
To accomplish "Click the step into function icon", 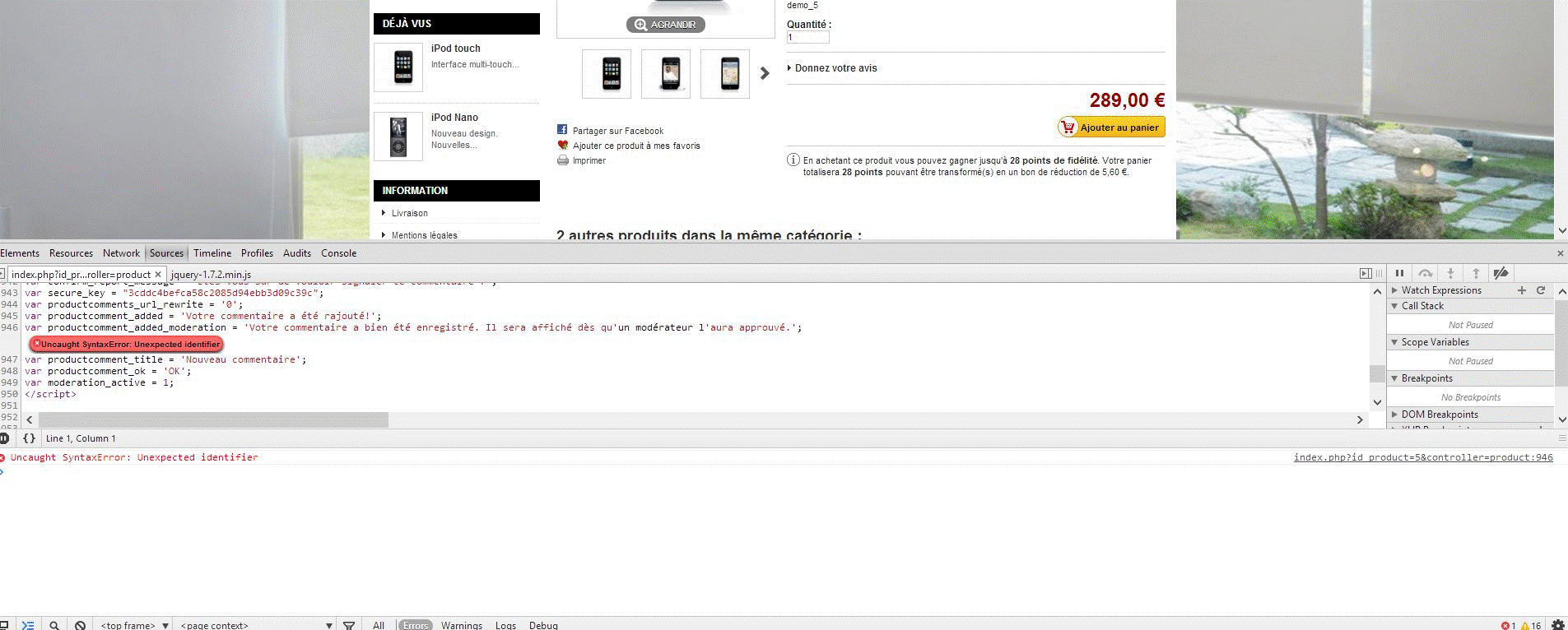I will 1450,273.
